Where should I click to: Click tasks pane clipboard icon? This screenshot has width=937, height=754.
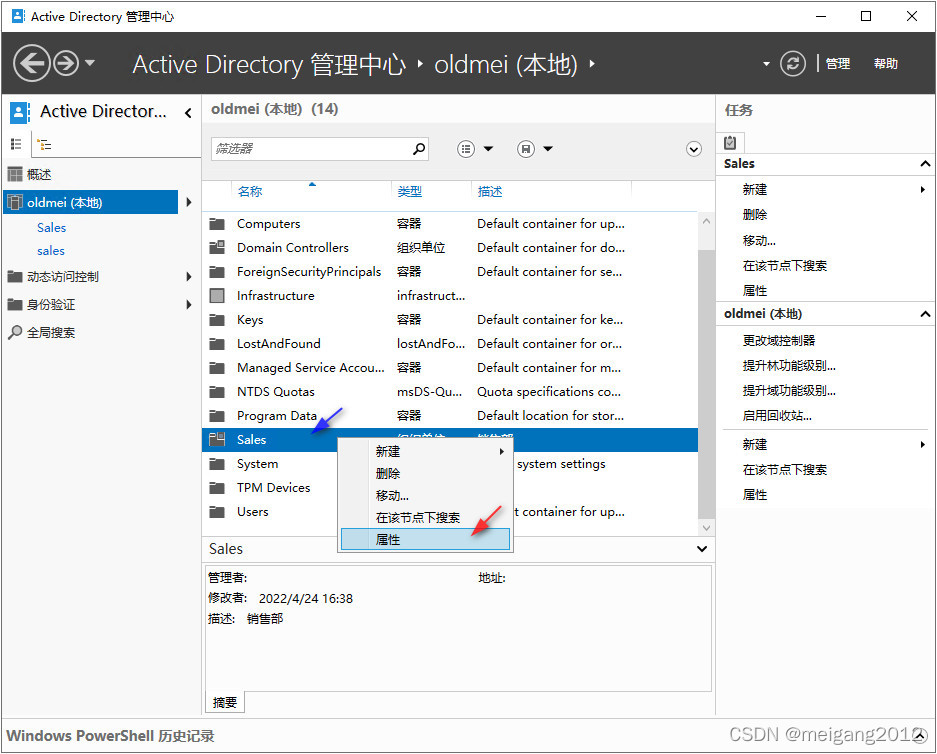click(x=730, y=143)
